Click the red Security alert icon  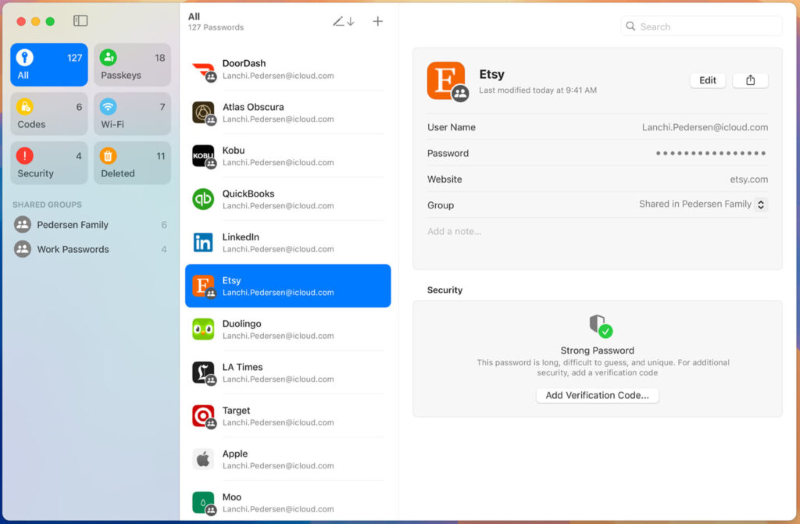click(x=24, y=155)
